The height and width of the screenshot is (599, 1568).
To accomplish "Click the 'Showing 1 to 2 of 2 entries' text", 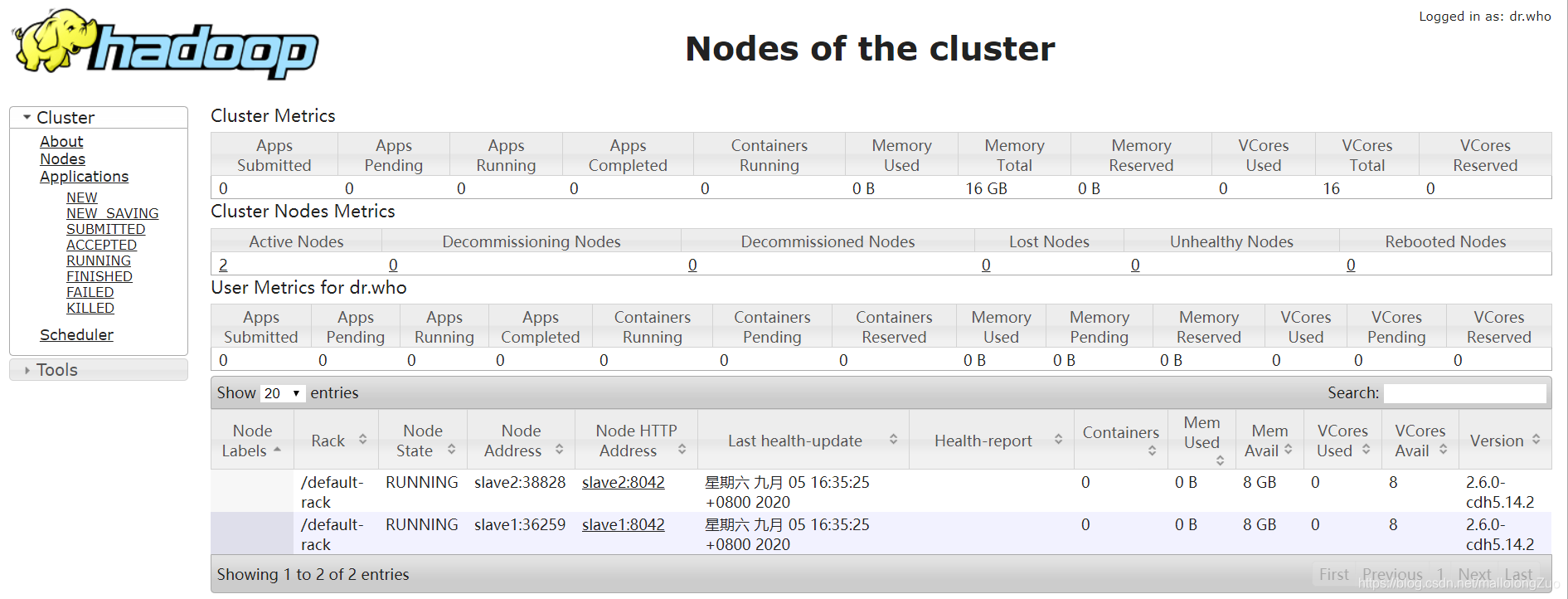I will click(313, 575).
